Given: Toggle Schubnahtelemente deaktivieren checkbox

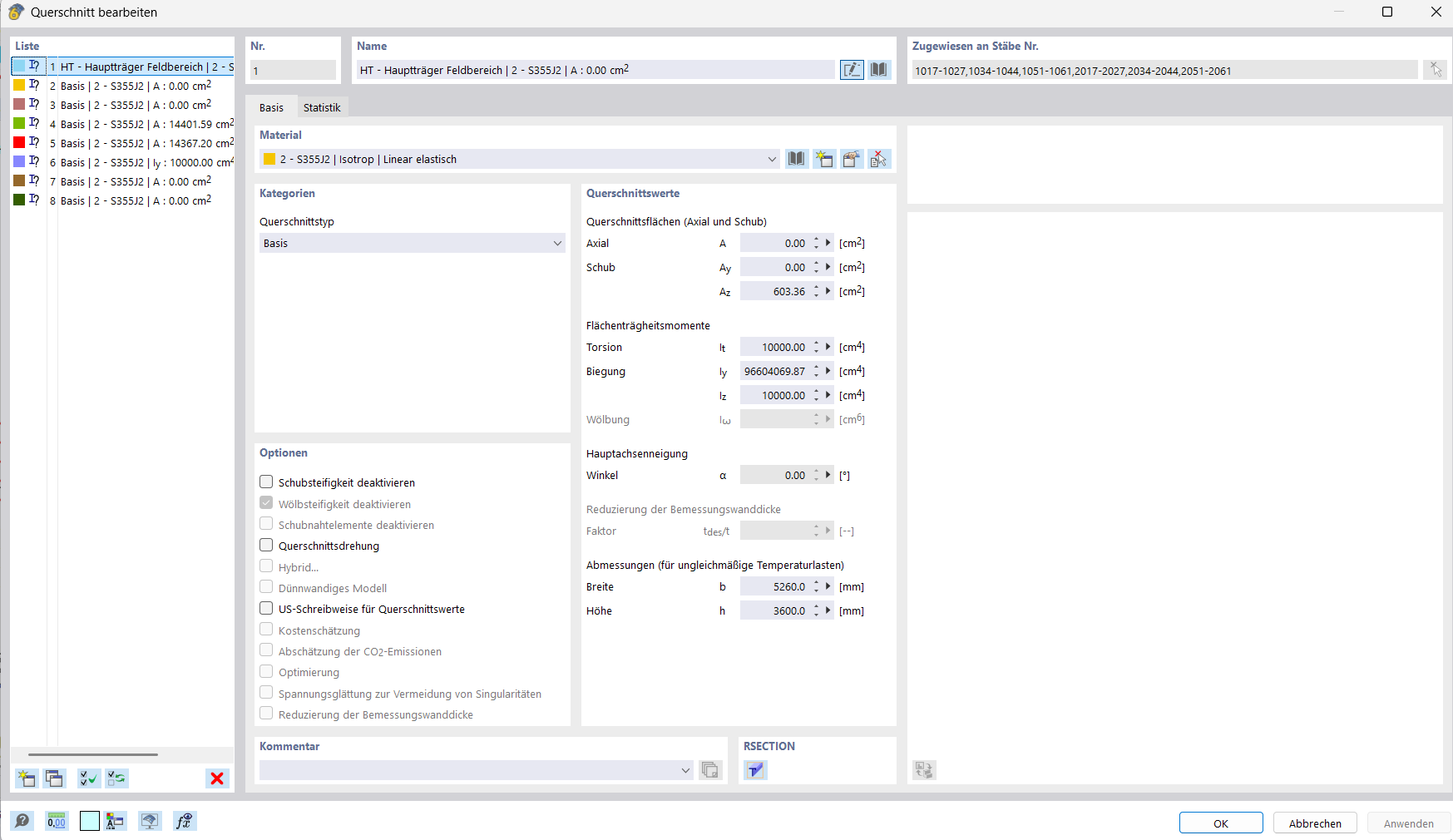Looking at the screenshot, I should (x=266, y=524).
